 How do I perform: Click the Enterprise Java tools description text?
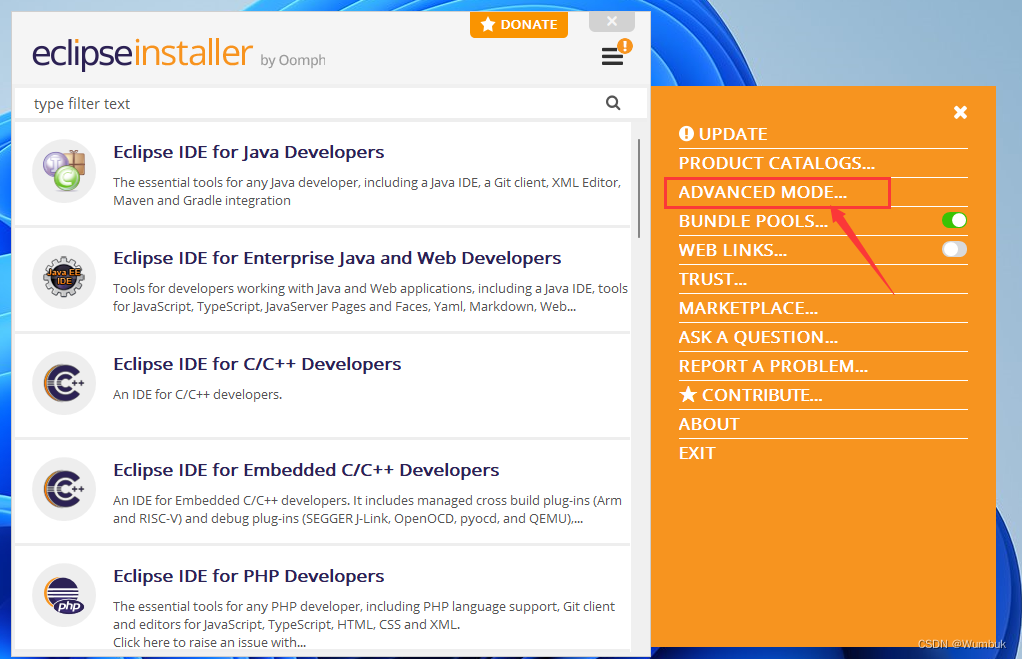(x=370, y=297)
